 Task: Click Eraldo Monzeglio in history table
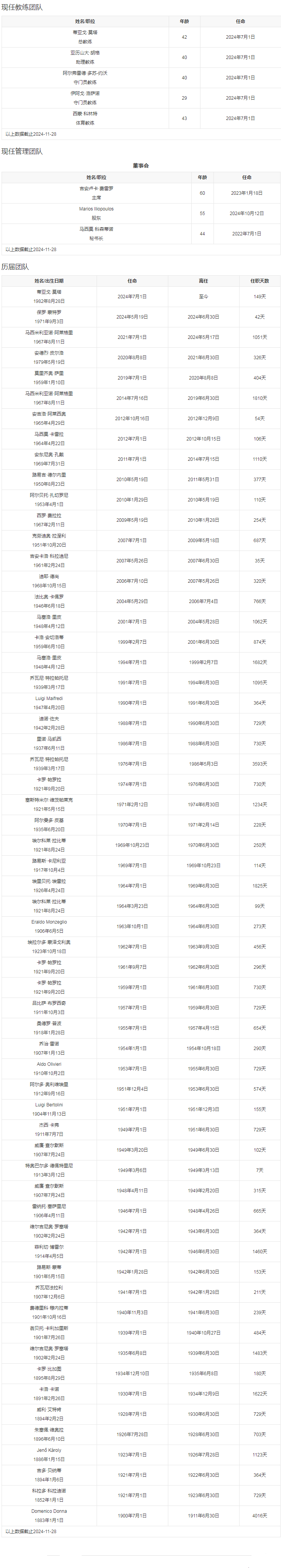click(x=49, y=922)
